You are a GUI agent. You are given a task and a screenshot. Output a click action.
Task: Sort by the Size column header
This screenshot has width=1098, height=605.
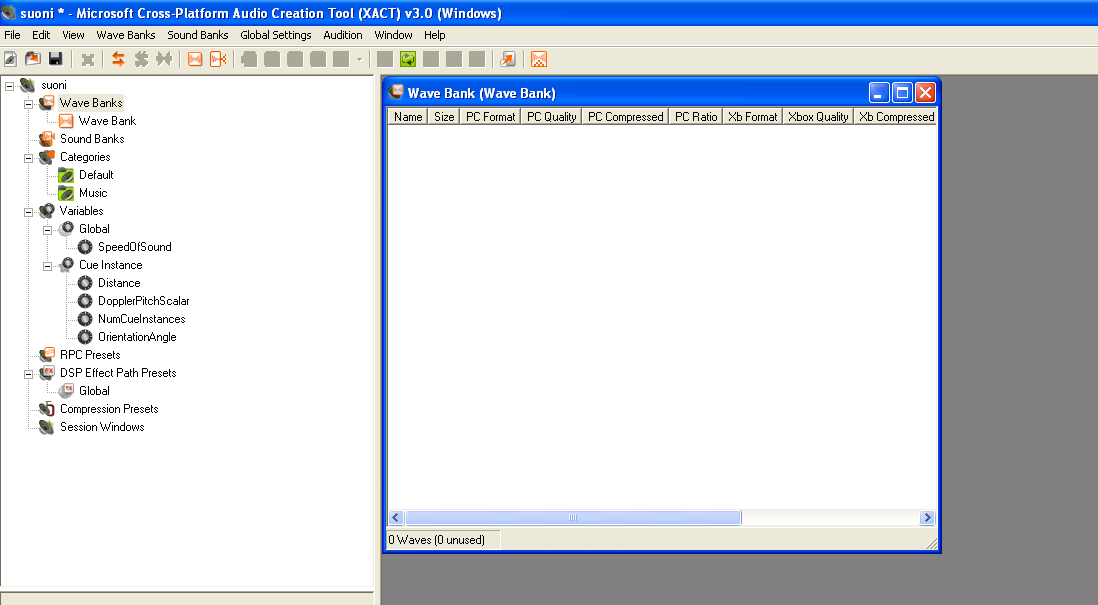(x=444, y=117)
